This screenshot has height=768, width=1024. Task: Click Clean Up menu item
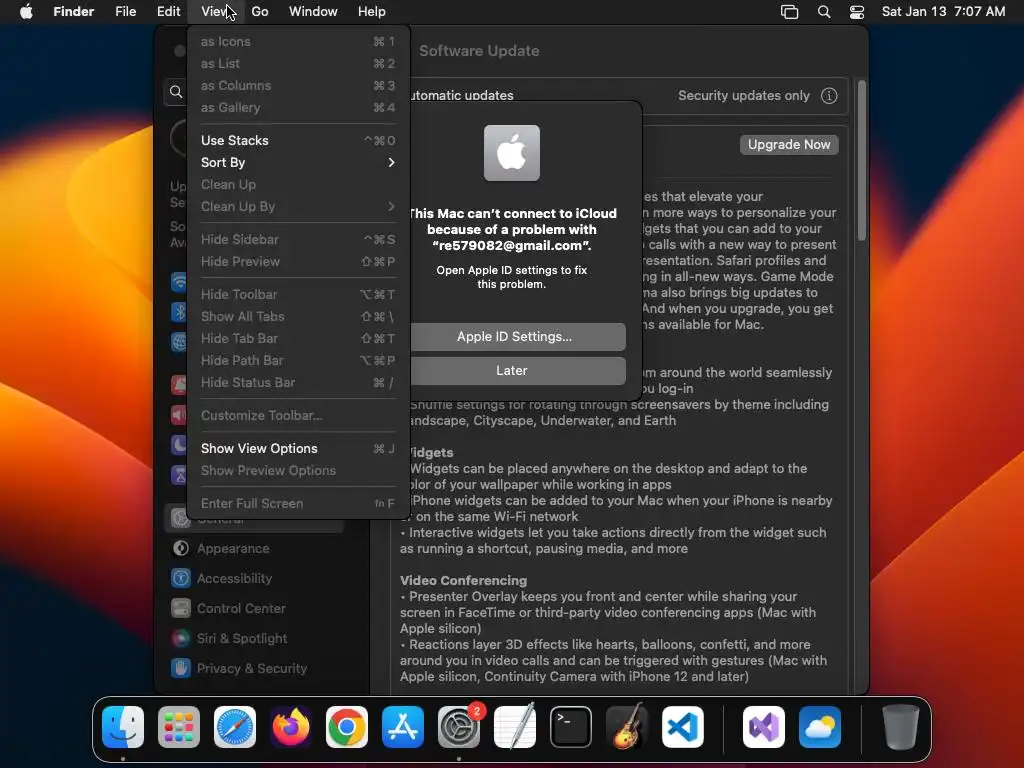298,185
